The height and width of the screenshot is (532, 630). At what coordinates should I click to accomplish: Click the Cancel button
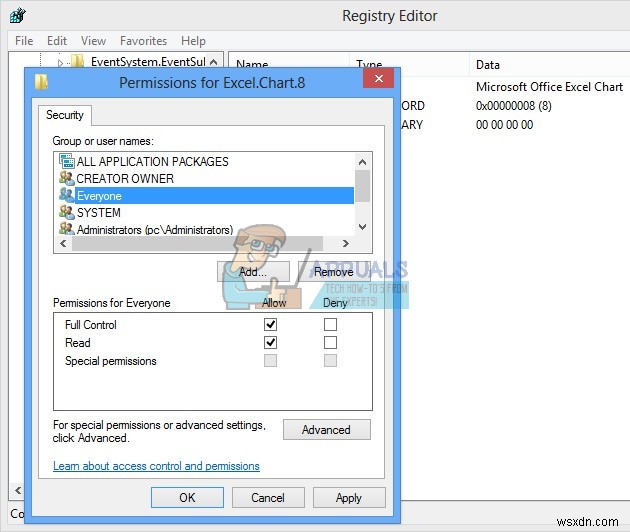point(268,497)
